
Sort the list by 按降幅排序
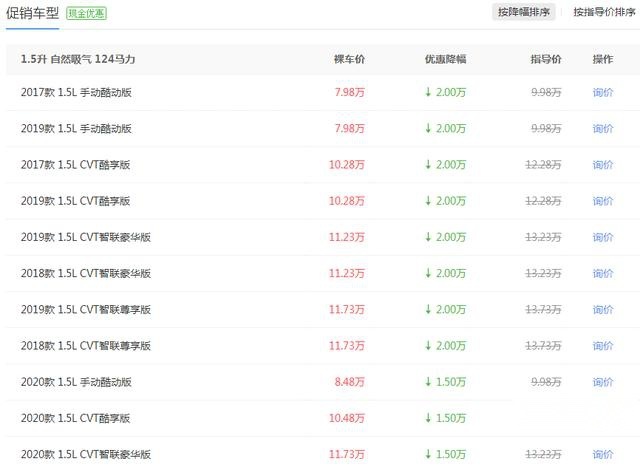[524, 12]
